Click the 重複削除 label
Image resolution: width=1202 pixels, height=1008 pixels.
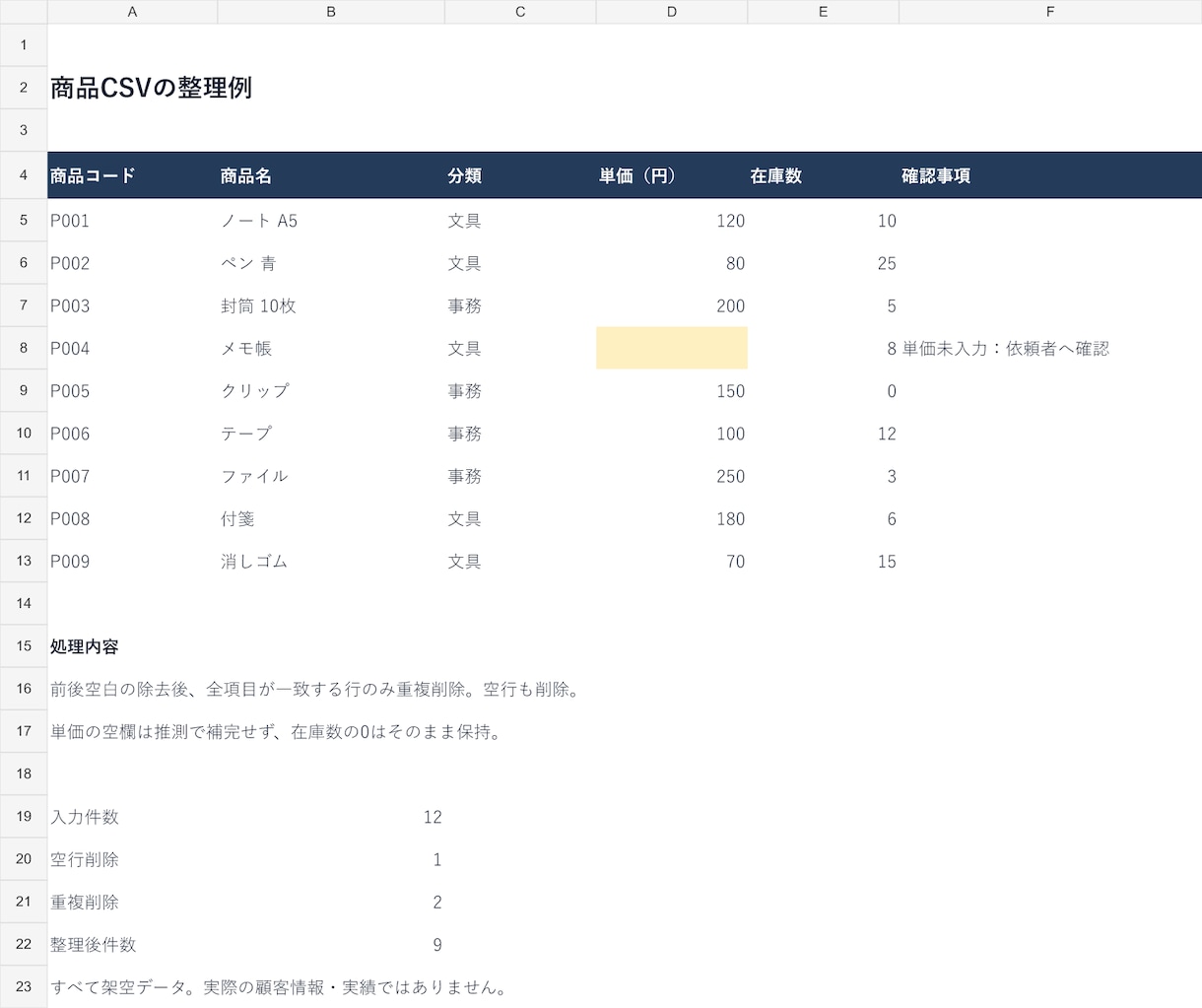click(x=85, y=902)
